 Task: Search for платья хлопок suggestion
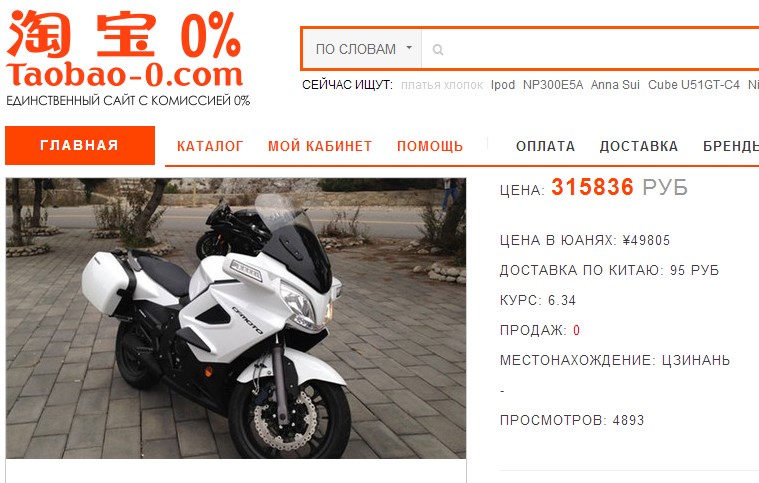pyautogui.click(x=442, y=85)
